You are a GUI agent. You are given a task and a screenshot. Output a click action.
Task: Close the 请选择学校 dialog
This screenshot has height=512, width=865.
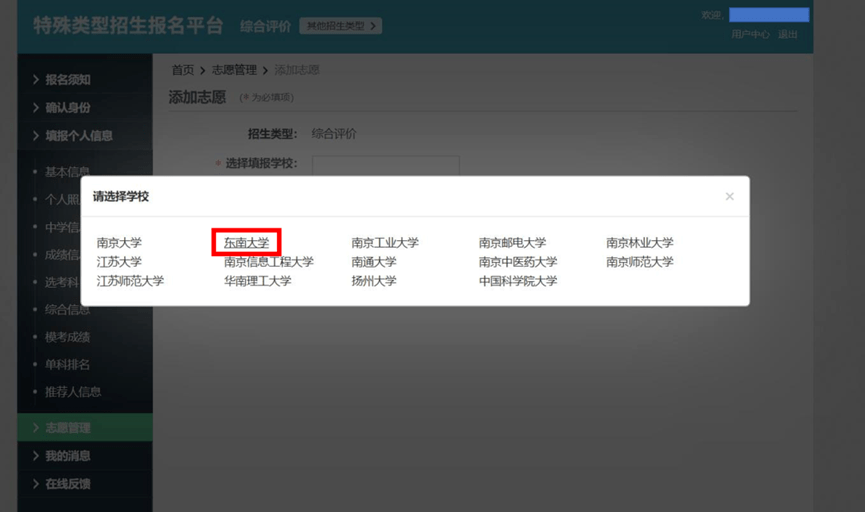coord(729,196)
